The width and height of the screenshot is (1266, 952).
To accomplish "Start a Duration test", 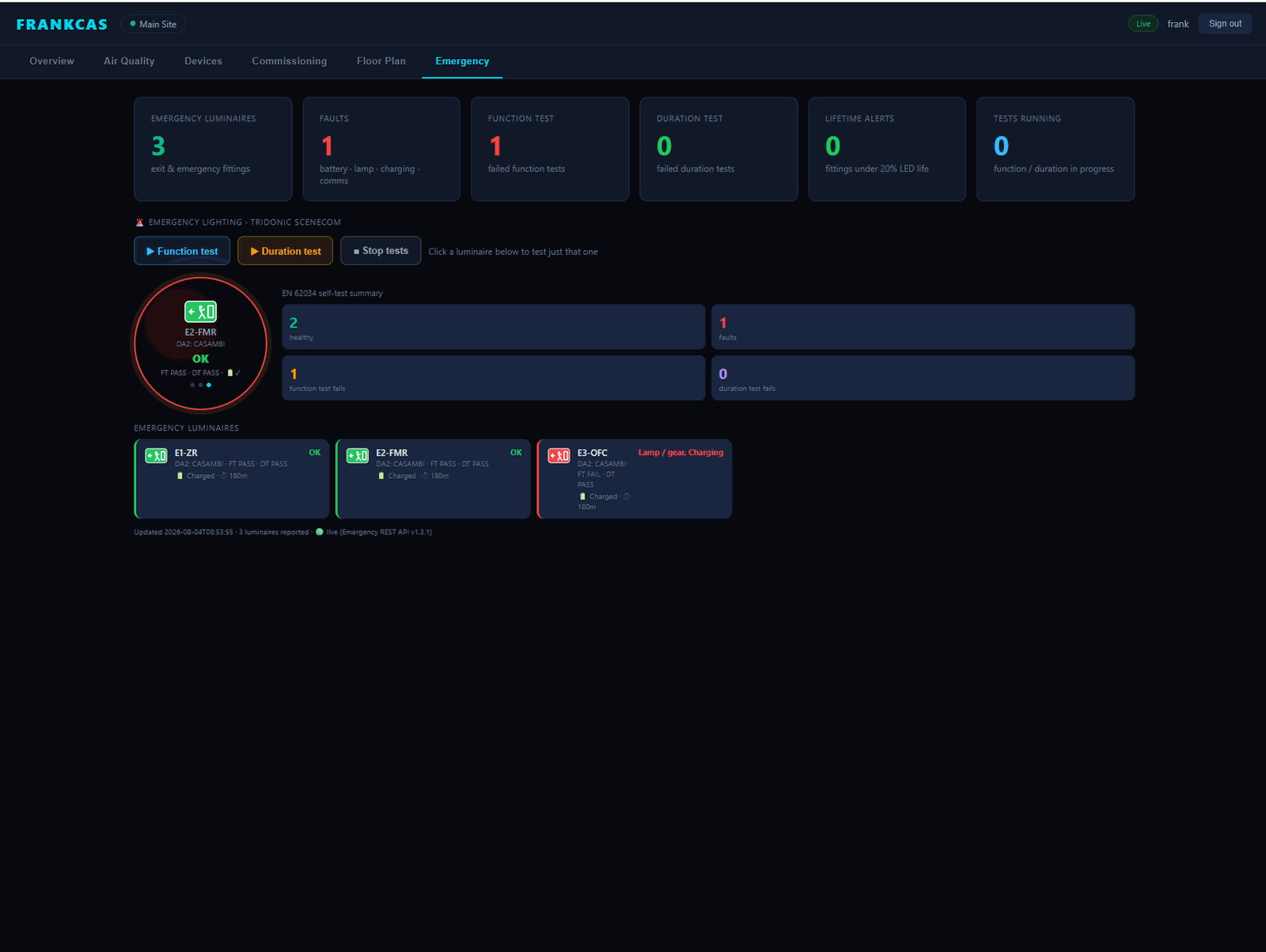I will (x=286, y=251).
